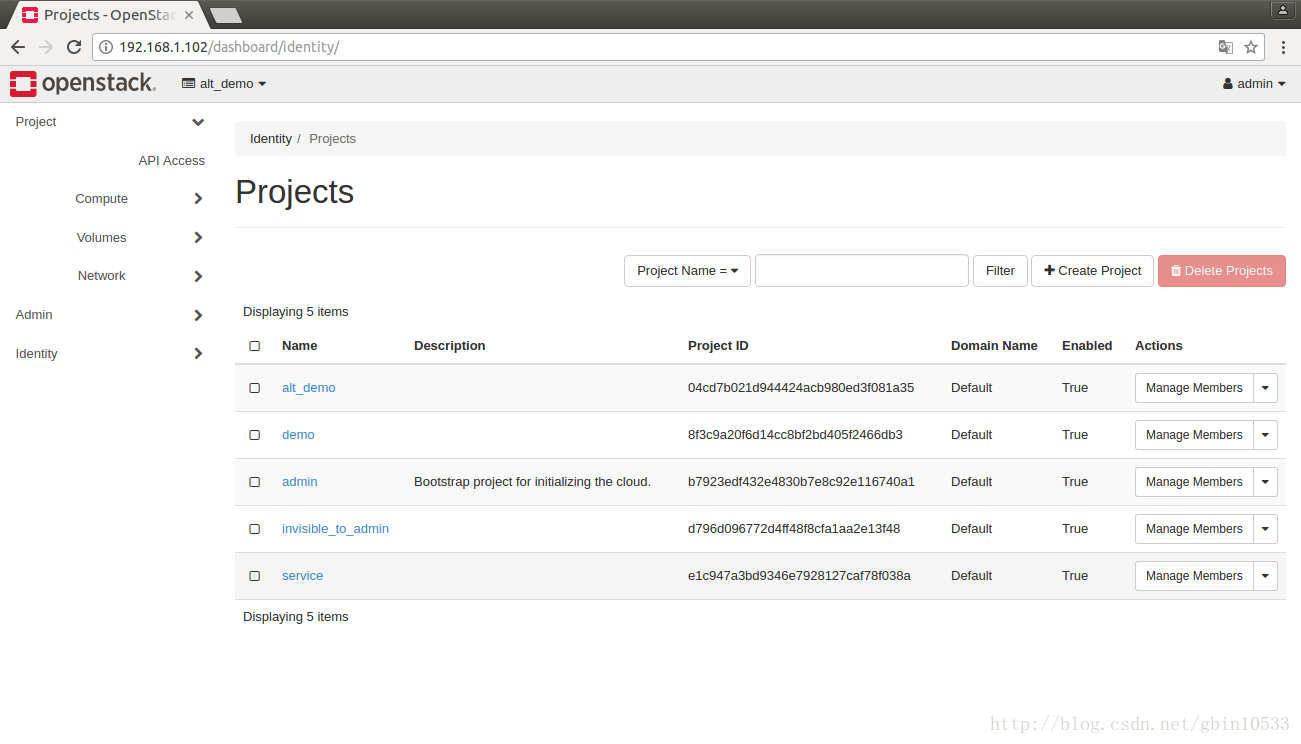1301x744 pixels.
Task: Click the Description column header
Action: [450, 346]
